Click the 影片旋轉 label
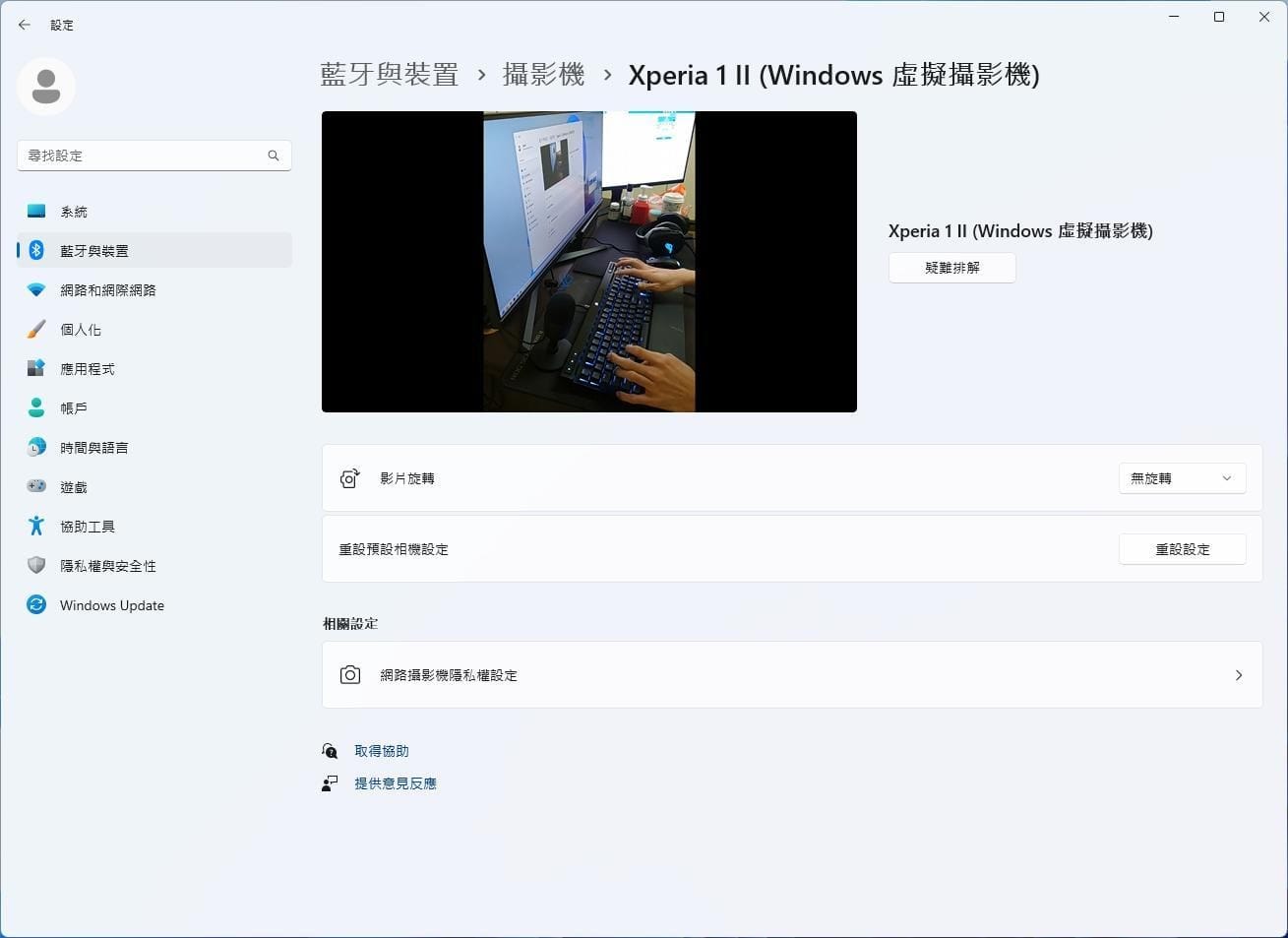Screen dimensions: 1288x938 point(407,478)
